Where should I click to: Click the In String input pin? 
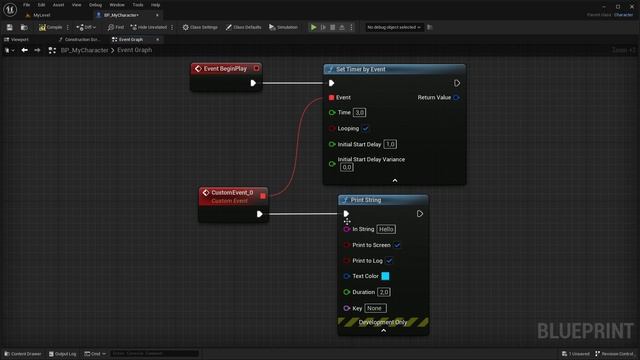(347, 229)
